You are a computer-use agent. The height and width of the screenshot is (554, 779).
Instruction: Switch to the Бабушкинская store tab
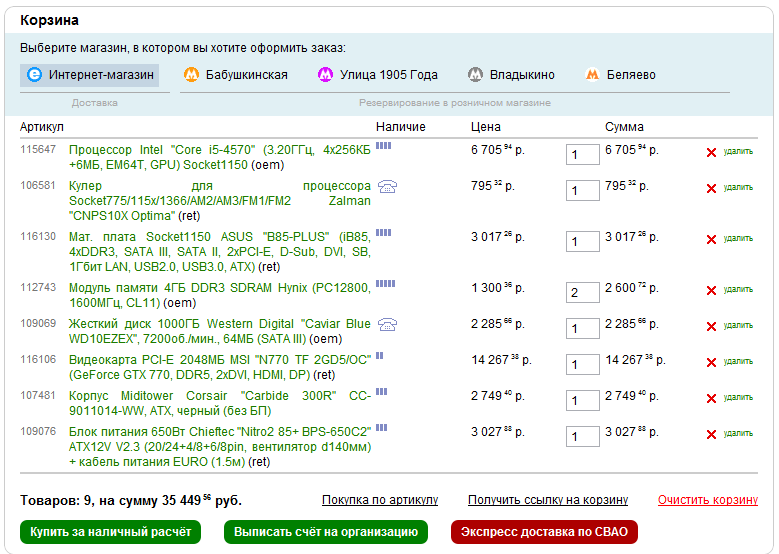point(236,75)
